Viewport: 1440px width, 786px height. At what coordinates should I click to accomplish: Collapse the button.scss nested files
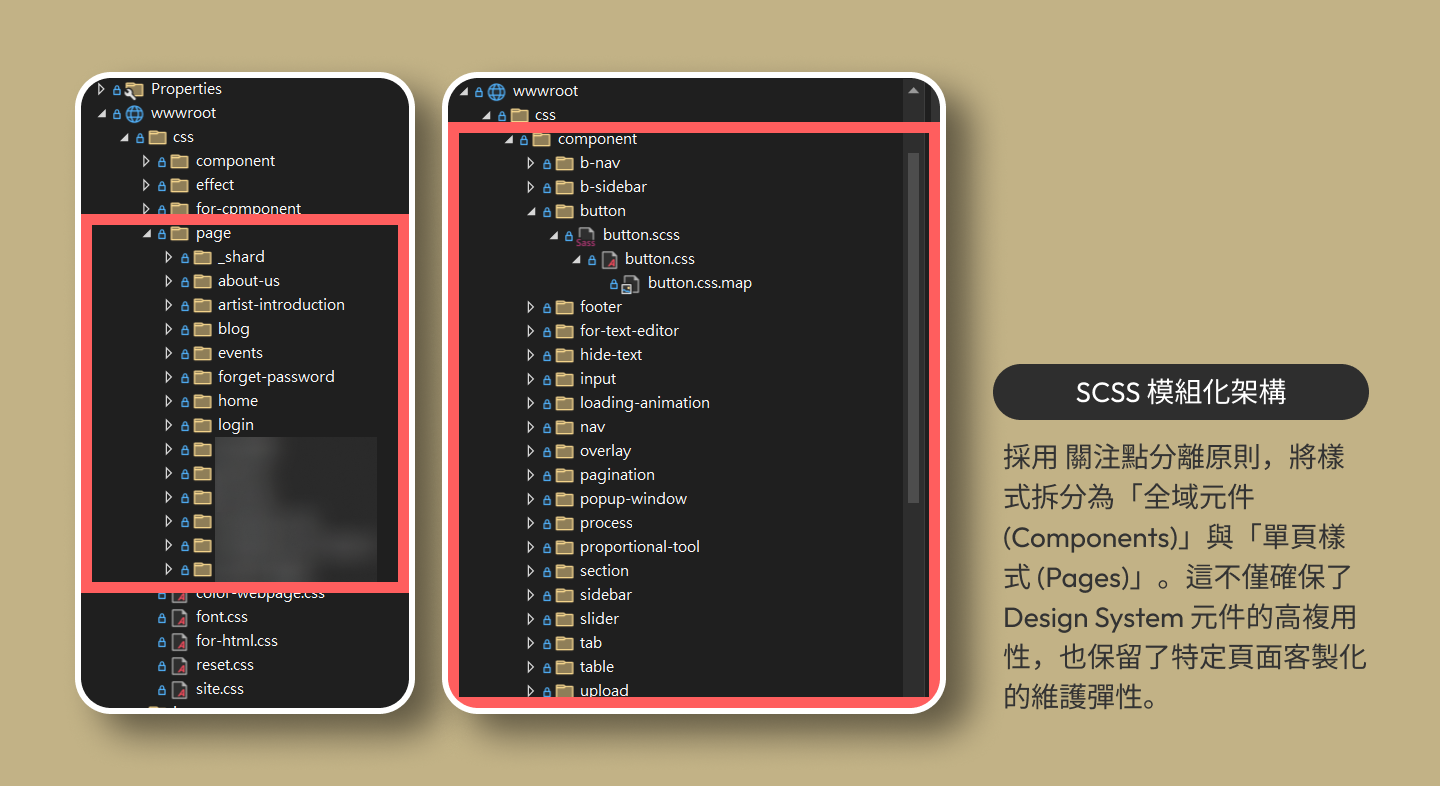point(554,235)
